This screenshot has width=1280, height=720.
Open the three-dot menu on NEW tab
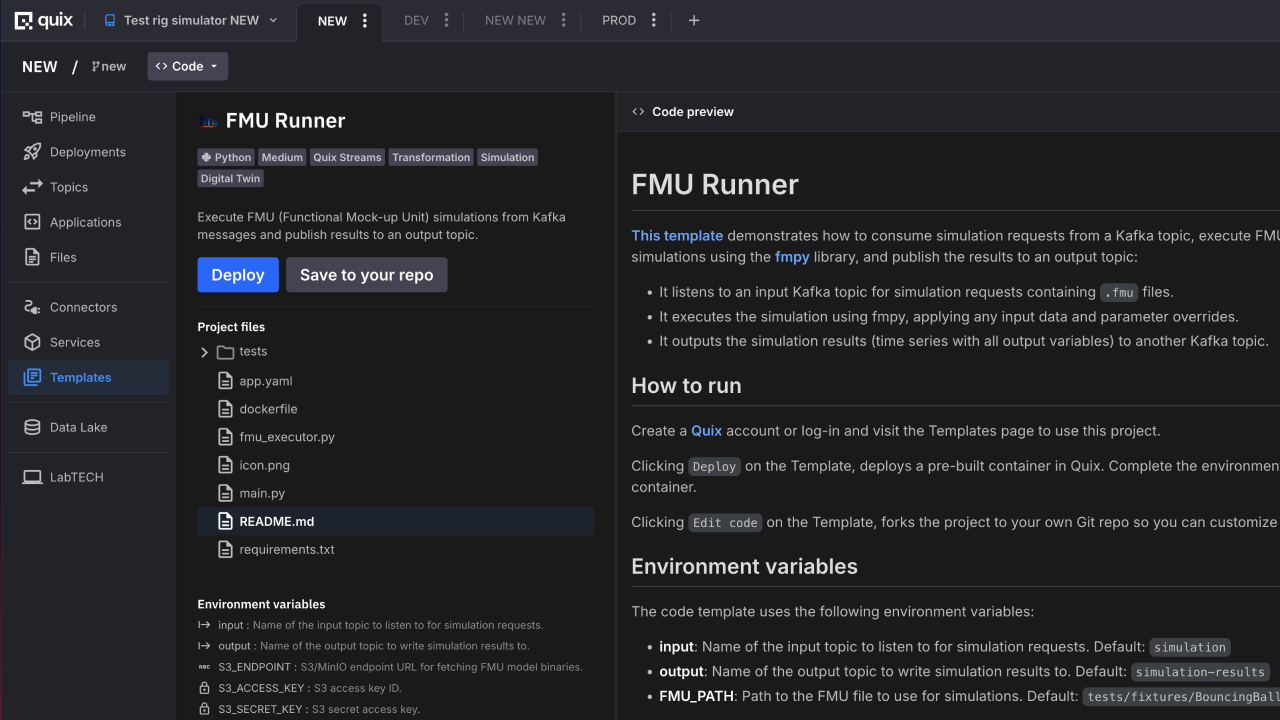click(365, 20)
